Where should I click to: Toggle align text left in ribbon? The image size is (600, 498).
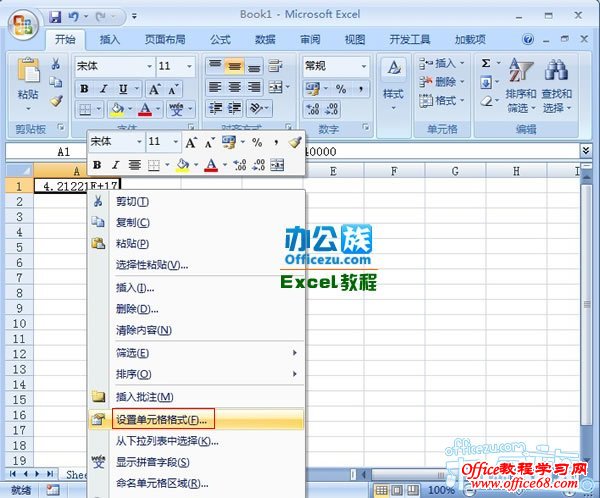click(x=215, y=88)
